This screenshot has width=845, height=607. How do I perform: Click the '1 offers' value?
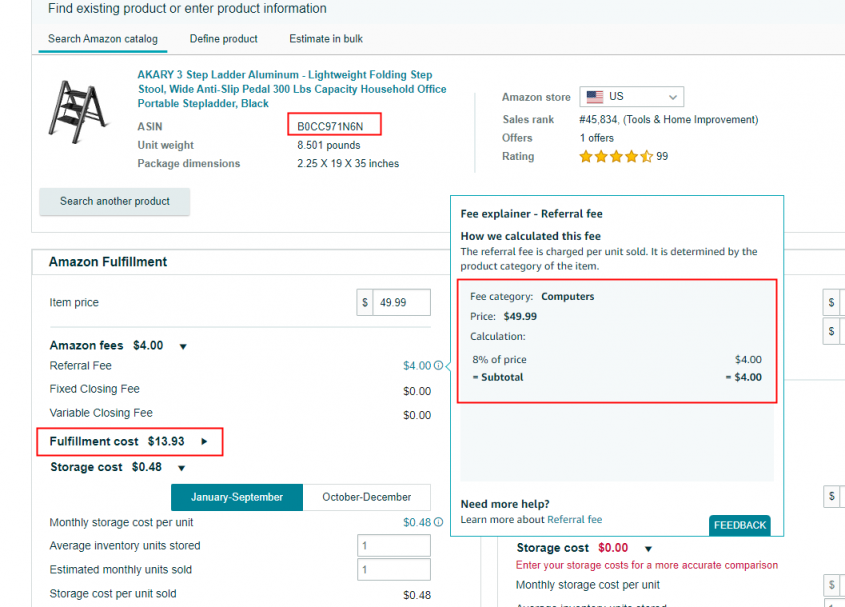(x=597, y=138)
